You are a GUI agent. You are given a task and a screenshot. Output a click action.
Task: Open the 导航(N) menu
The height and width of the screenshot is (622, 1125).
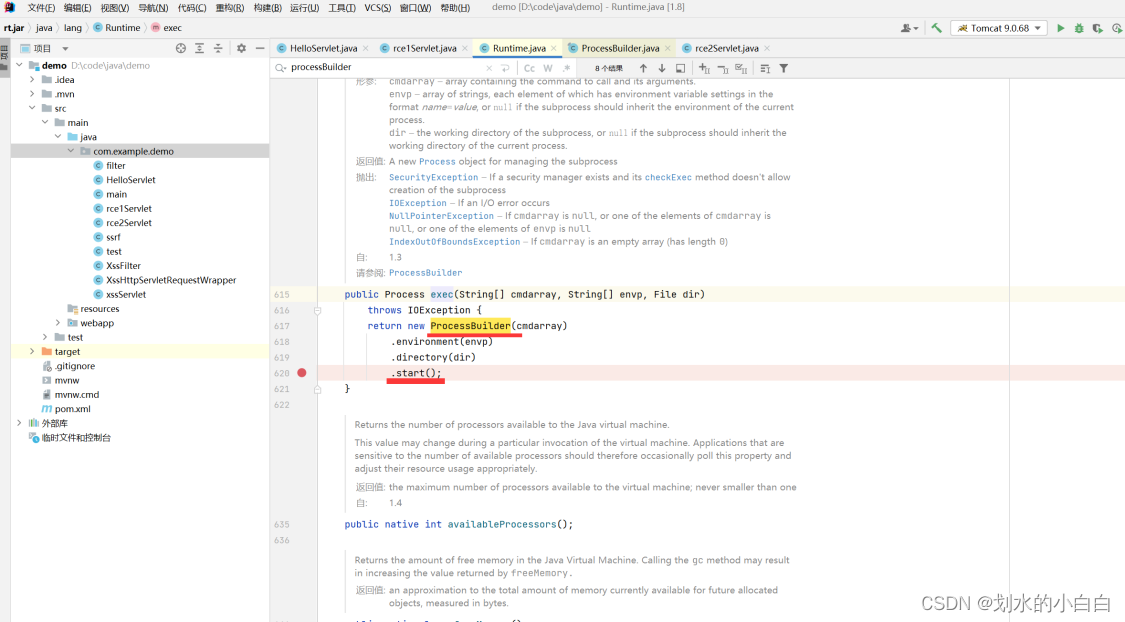(x=153, y=8)
